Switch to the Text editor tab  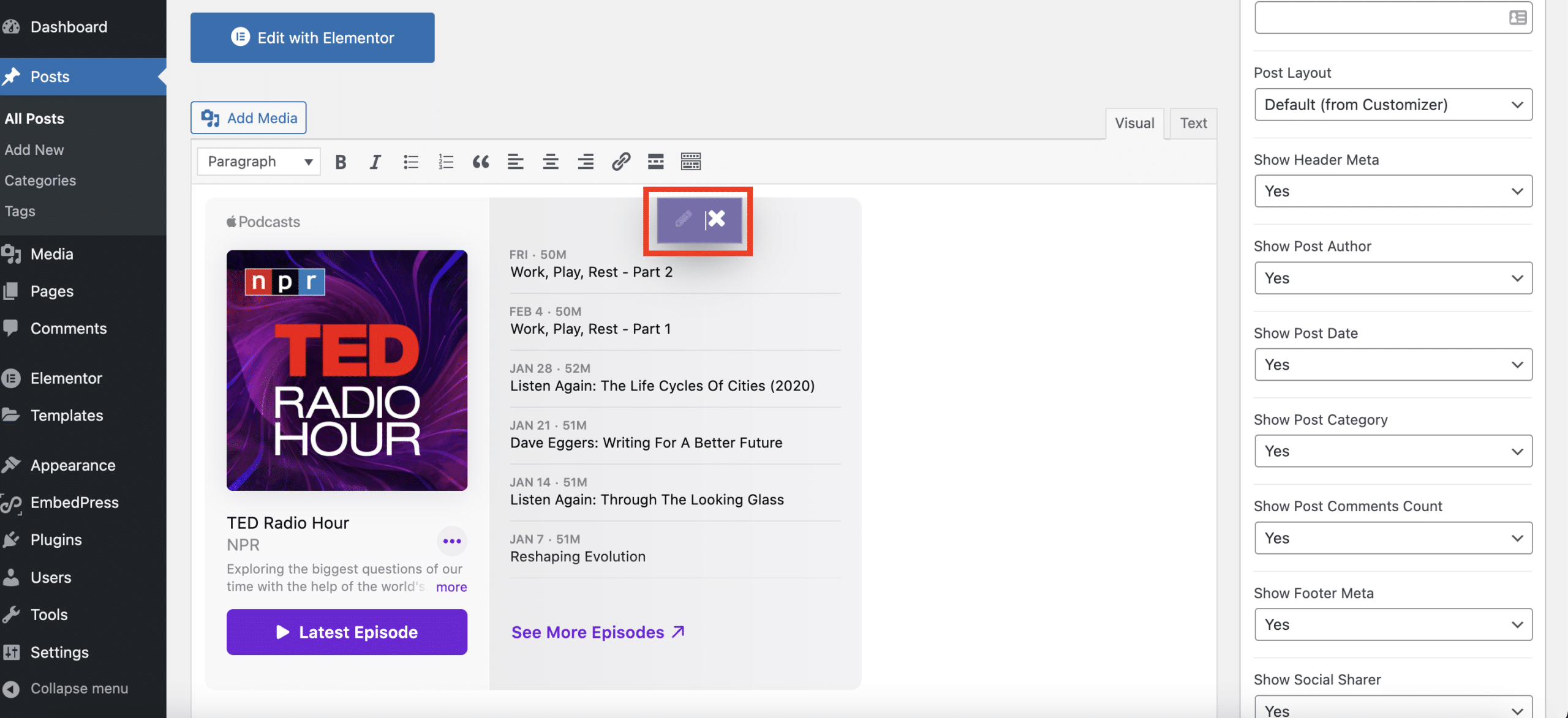coord(1192,122)
